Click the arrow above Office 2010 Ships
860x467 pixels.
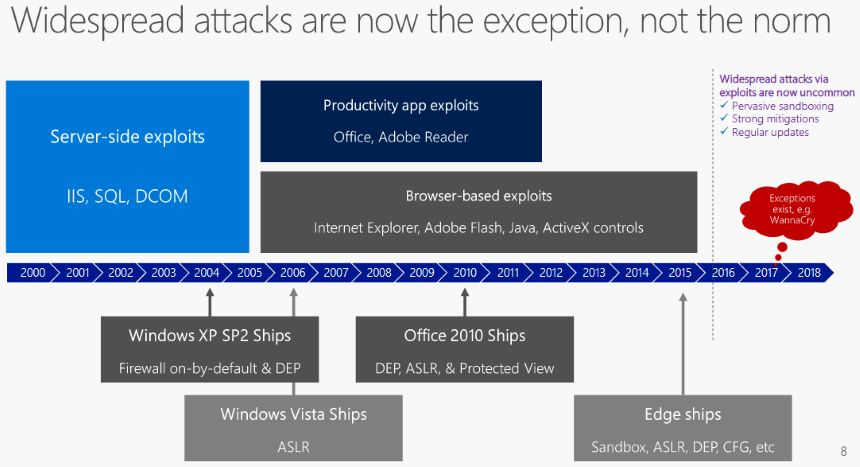click(x=465, y=302)
